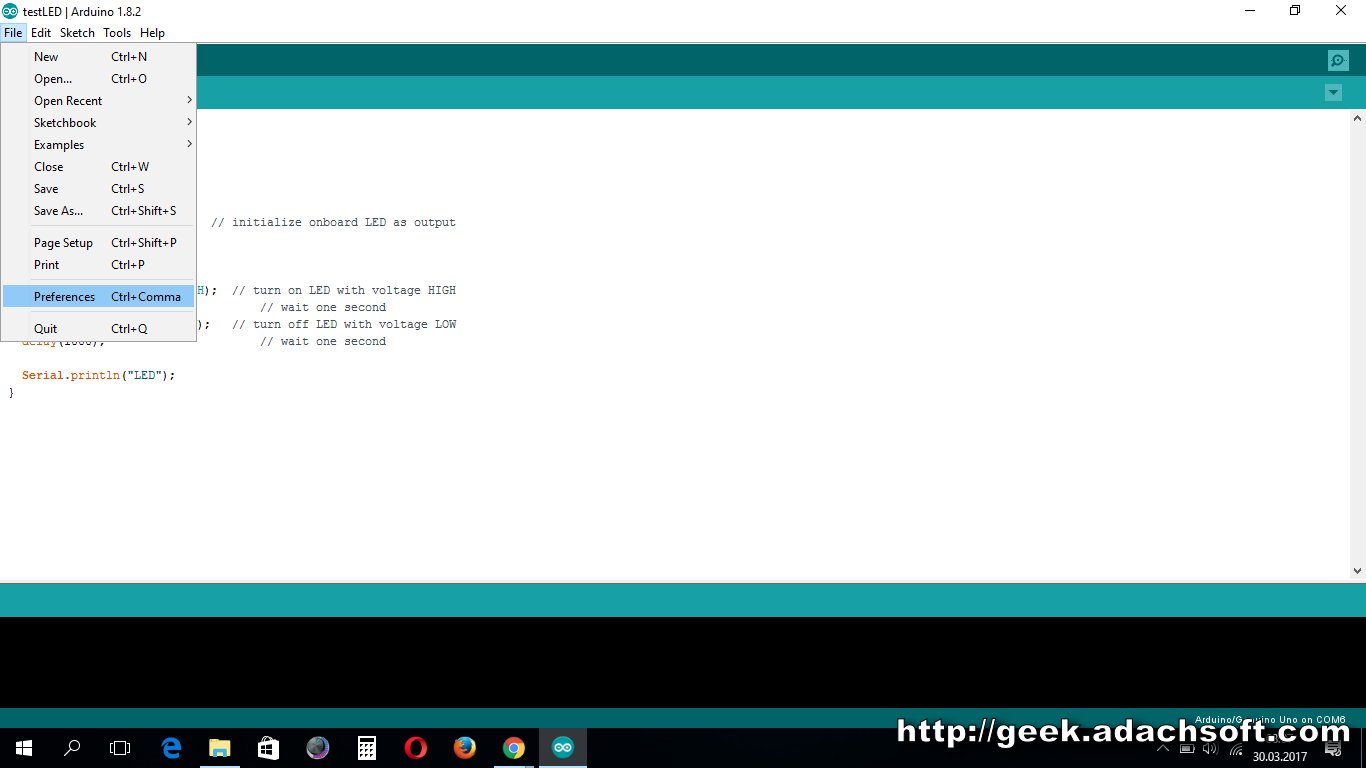Launch Firefox from the taskbar
The width and height of the screenshot is (1366, 768).
tap(465, 748)
